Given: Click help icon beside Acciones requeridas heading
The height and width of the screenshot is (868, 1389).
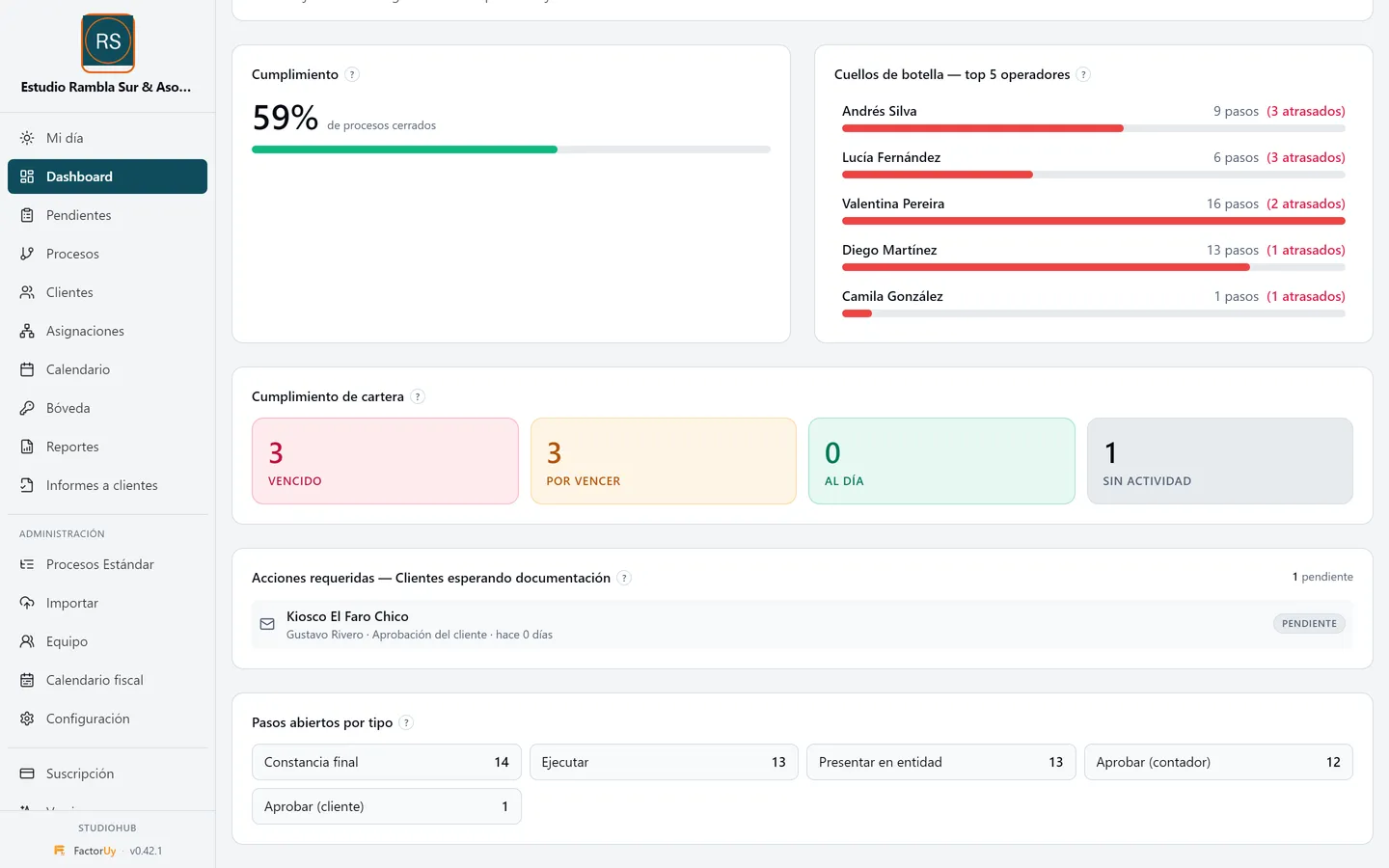Looking at the screenshot, I should click(x=624, y=578).
